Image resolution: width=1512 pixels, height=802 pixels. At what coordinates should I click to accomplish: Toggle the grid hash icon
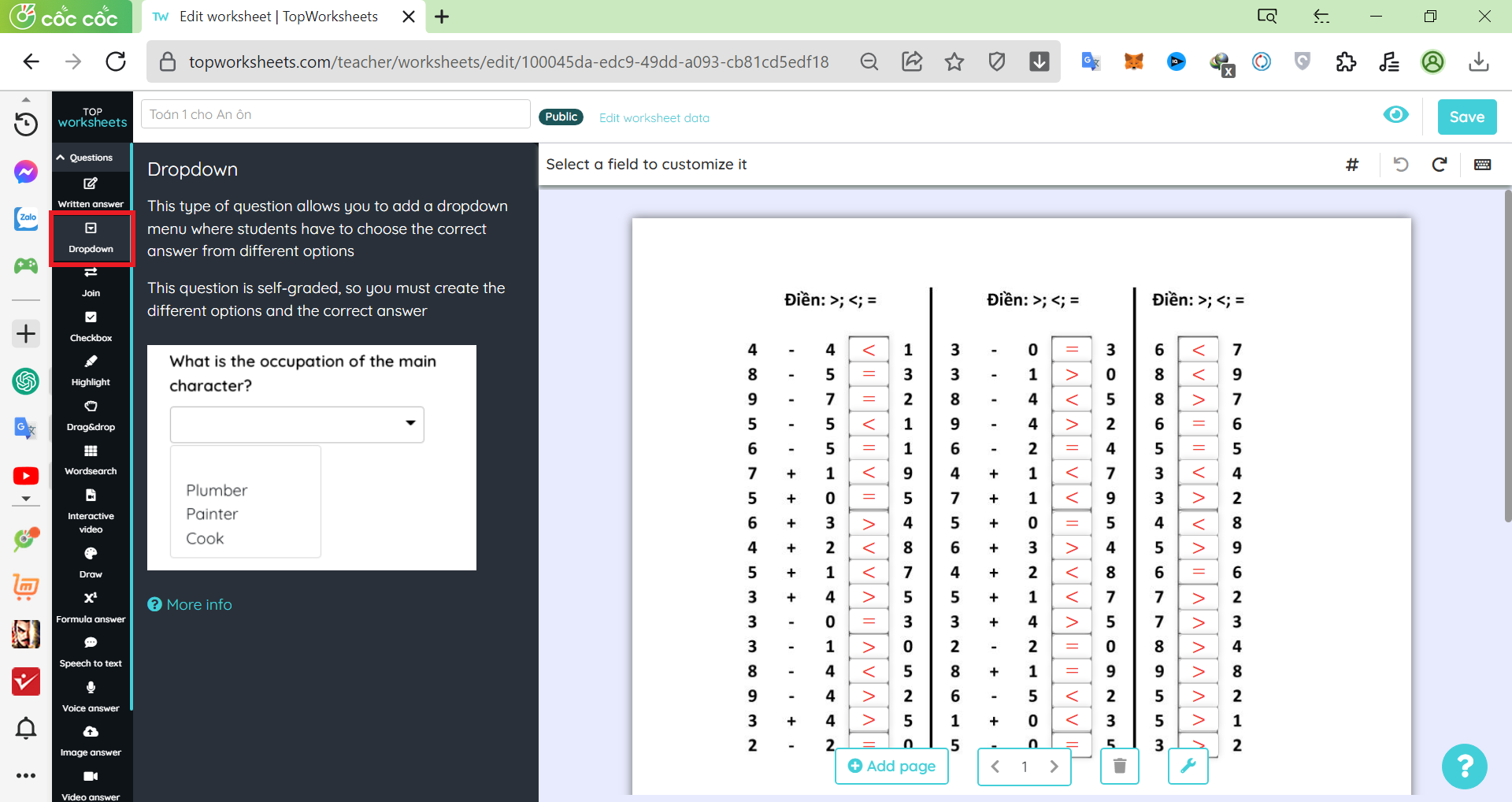[x=1352, y=165]
